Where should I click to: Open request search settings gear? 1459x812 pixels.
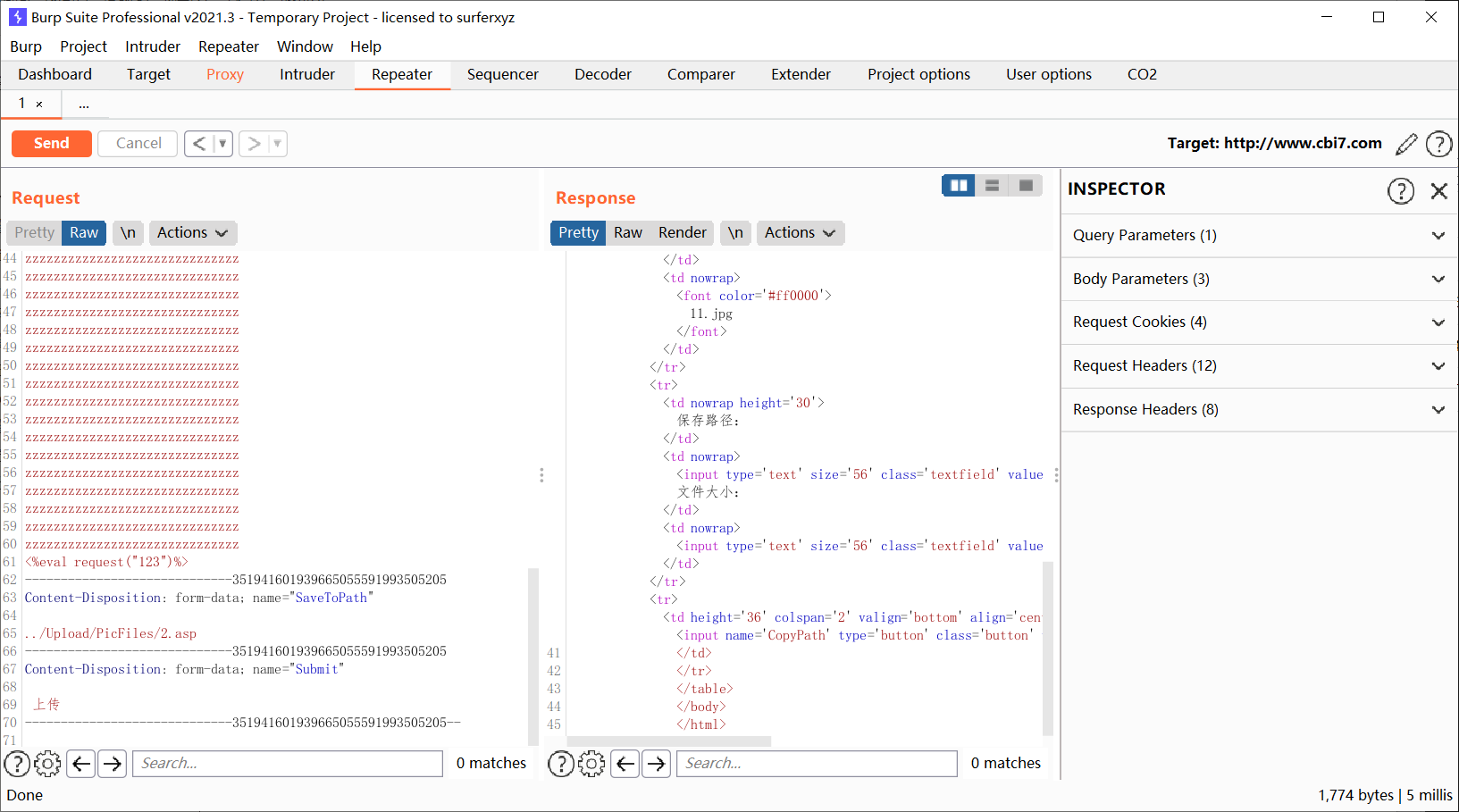coord(47,764)
